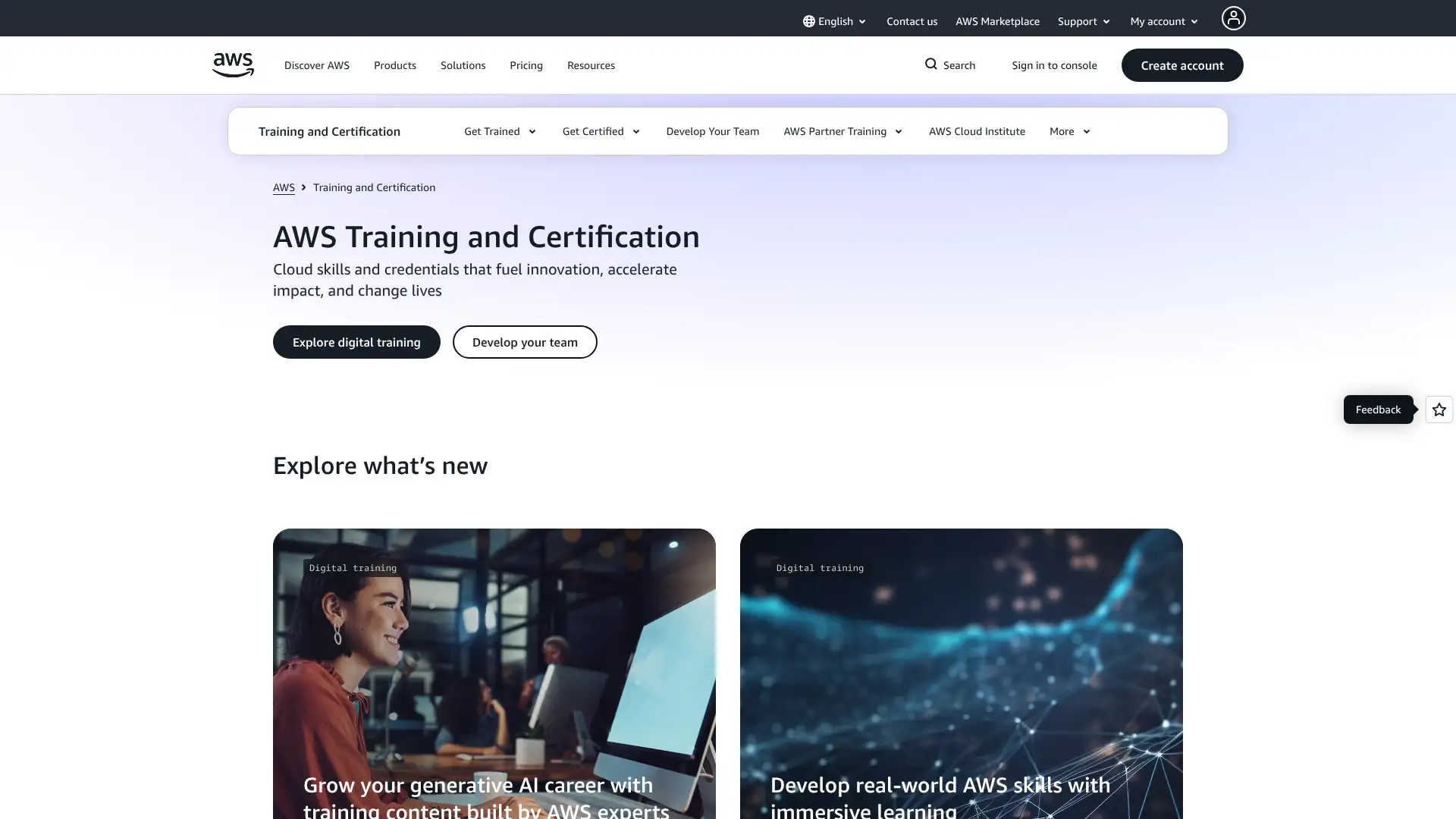Open the More dropdown menu

click(1070, 131)
